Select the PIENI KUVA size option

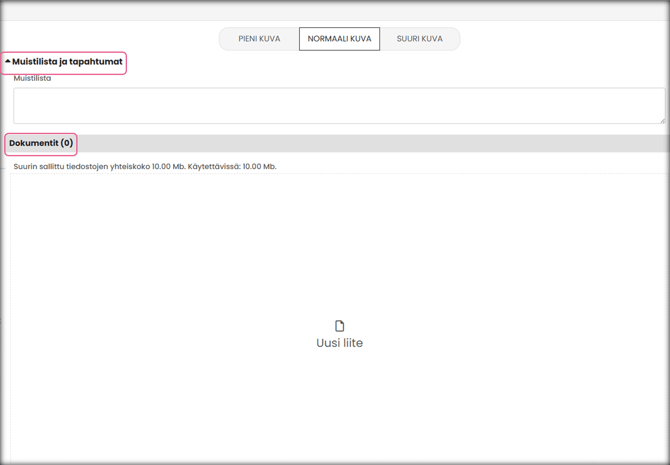259,39
